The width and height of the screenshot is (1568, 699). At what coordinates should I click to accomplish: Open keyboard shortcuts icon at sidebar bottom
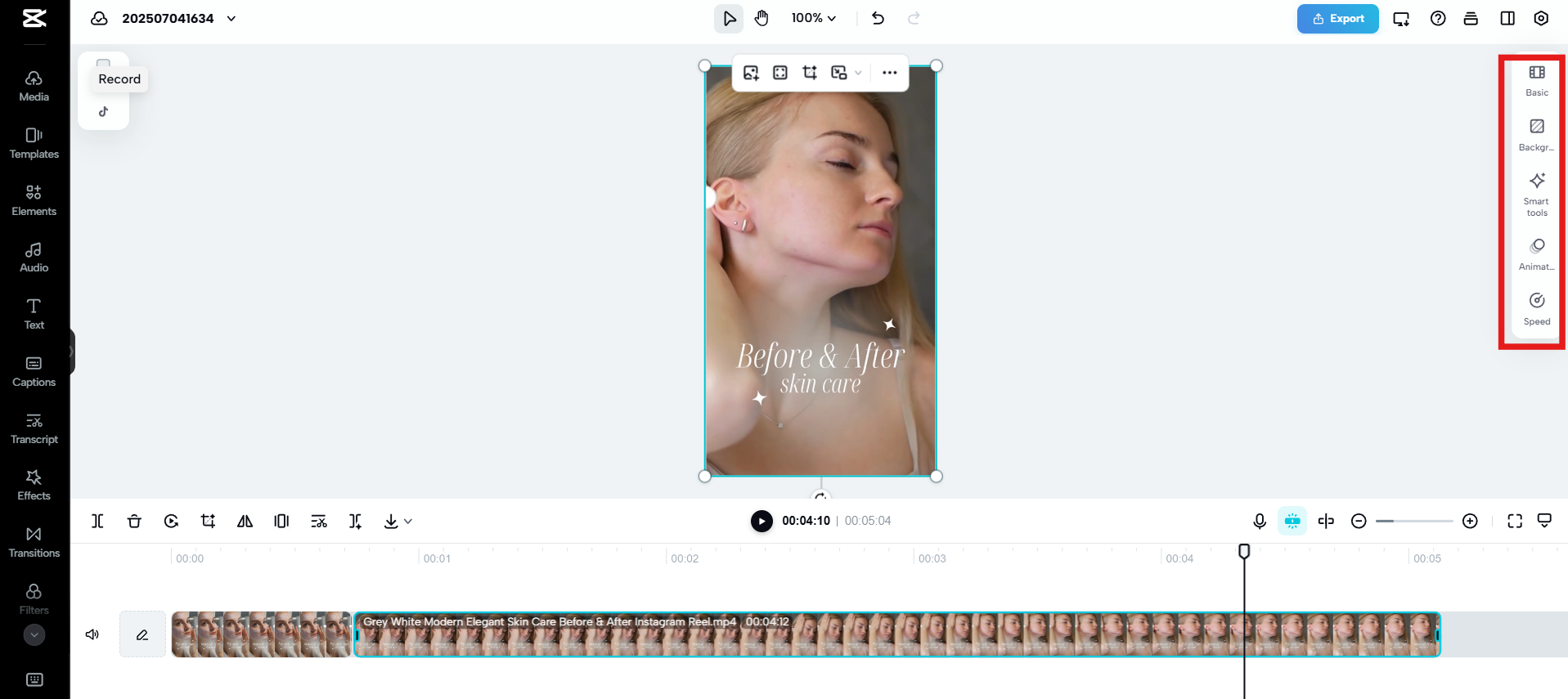pos(34,679)
